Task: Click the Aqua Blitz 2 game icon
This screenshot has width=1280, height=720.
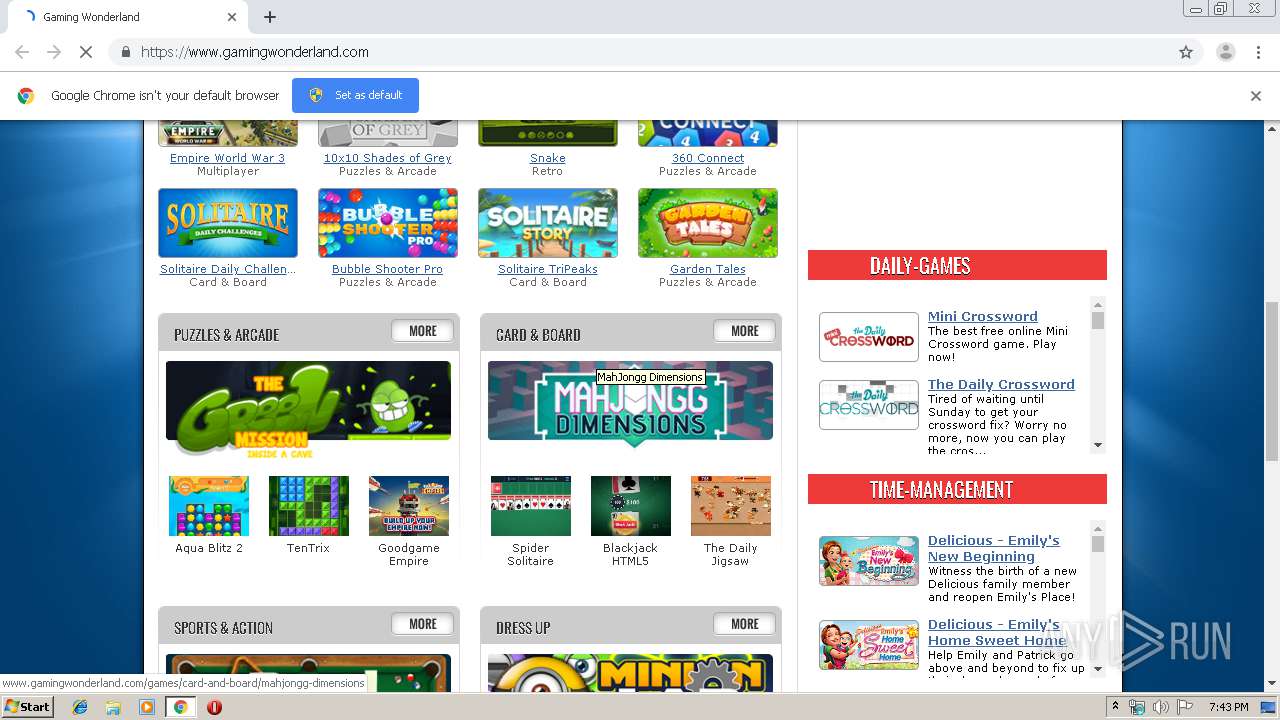Action: click(209, 506)
